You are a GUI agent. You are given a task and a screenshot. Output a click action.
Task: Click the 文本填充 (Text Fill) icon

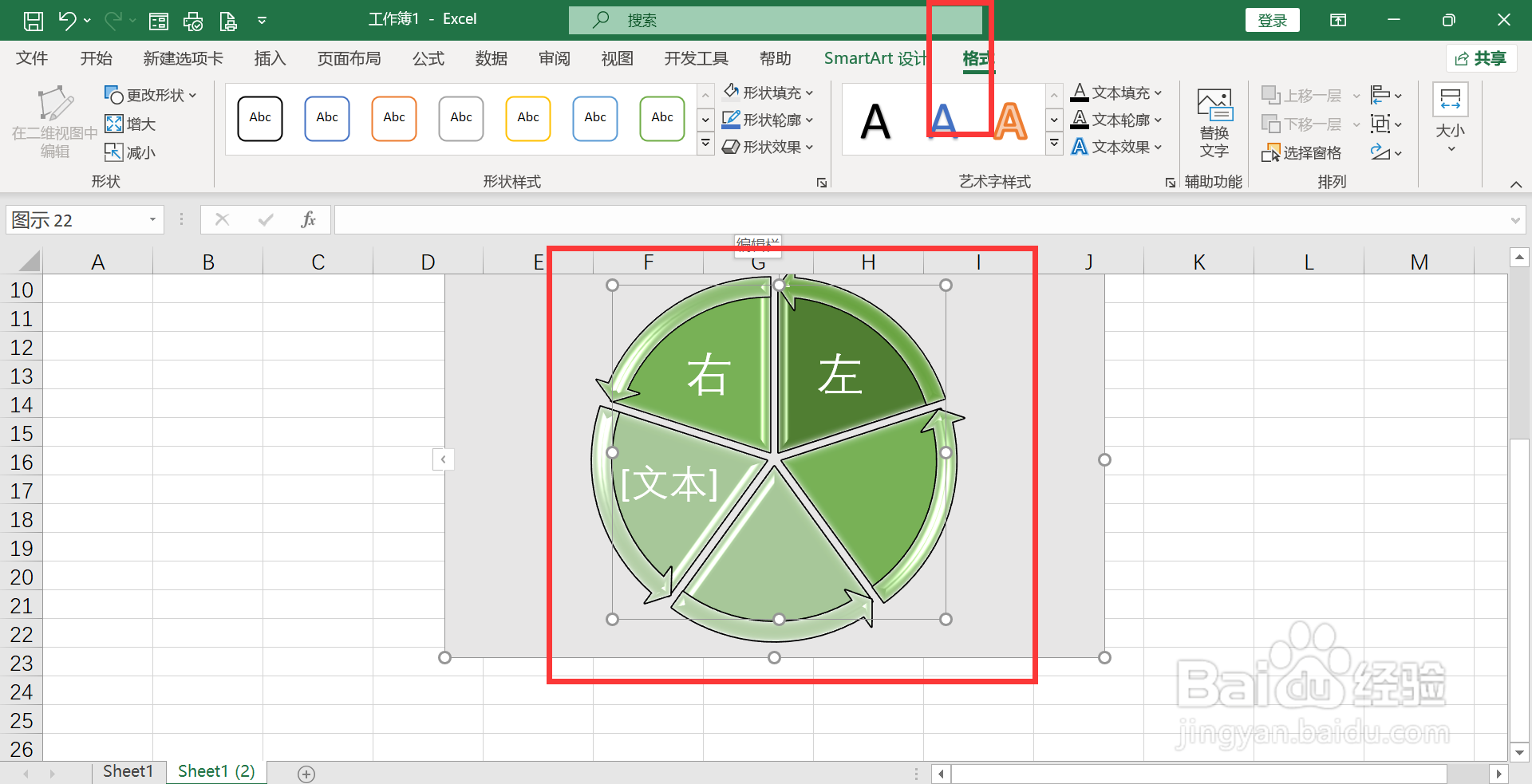[1080, 92]
